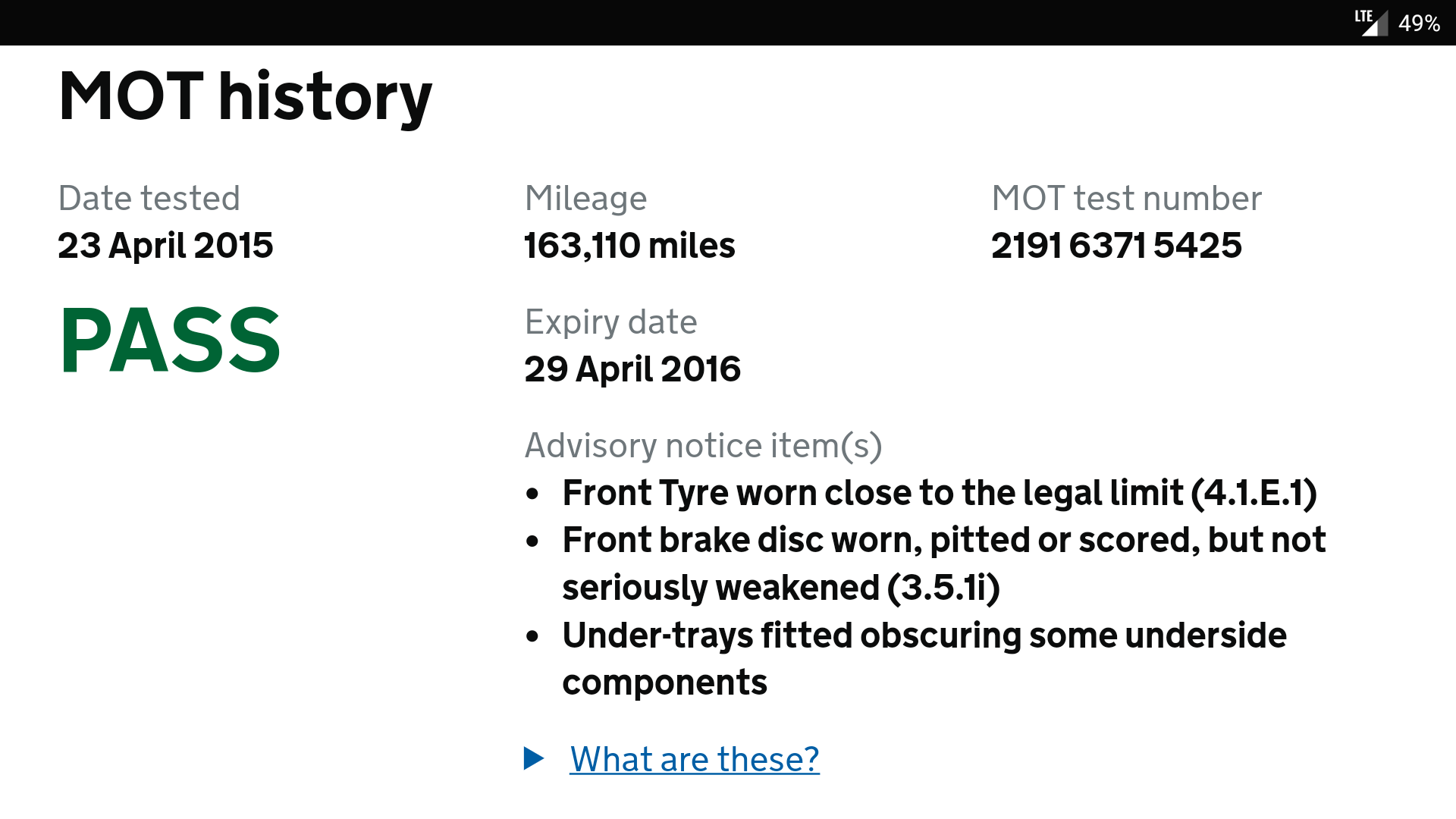Click the bullet beside the tyre advisory
Screen dimensions: 1456x819
pos(532,494)
